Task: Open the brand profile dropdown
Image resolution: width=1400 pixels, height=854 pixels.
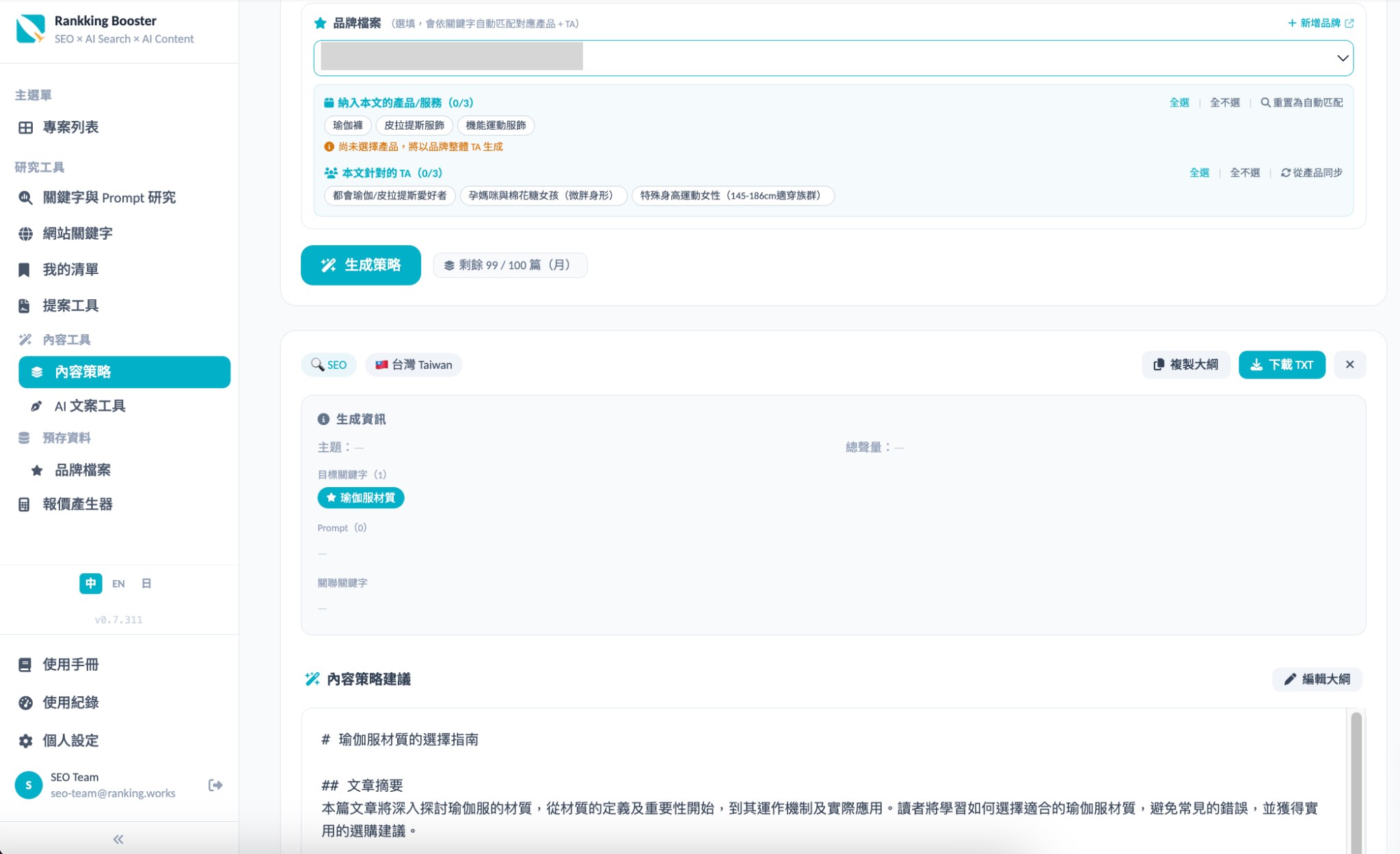Action: (833, 58)
